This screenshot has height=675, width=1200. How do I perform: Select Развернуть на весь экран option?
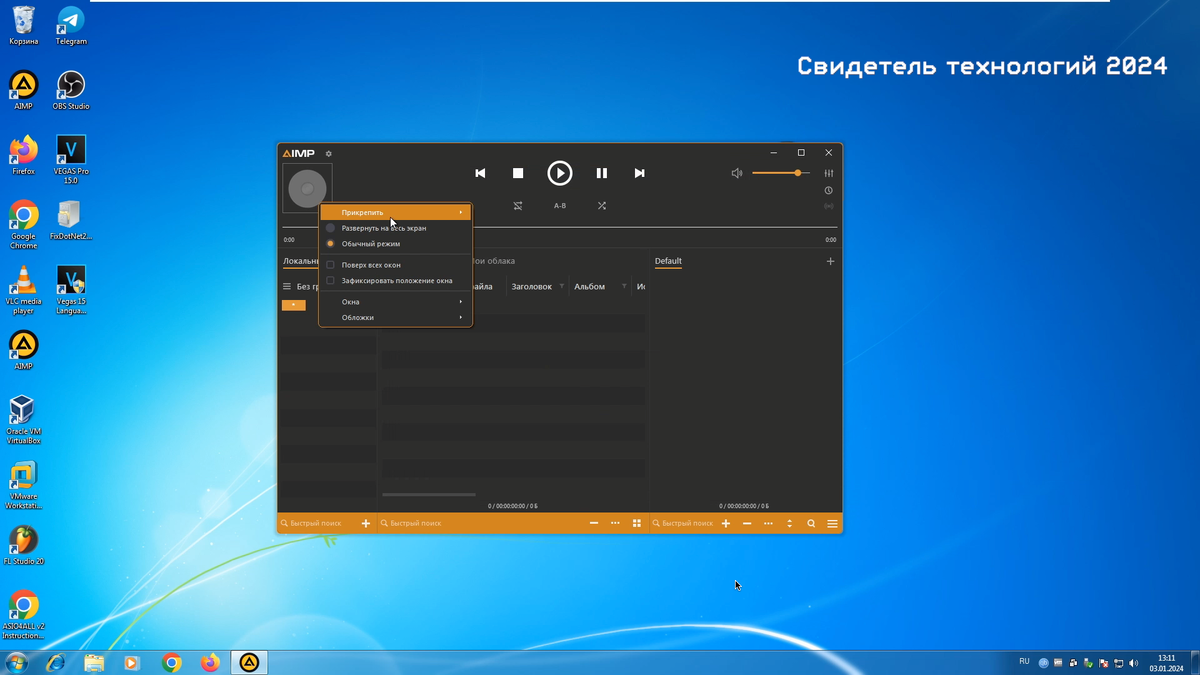coord(395,228)
